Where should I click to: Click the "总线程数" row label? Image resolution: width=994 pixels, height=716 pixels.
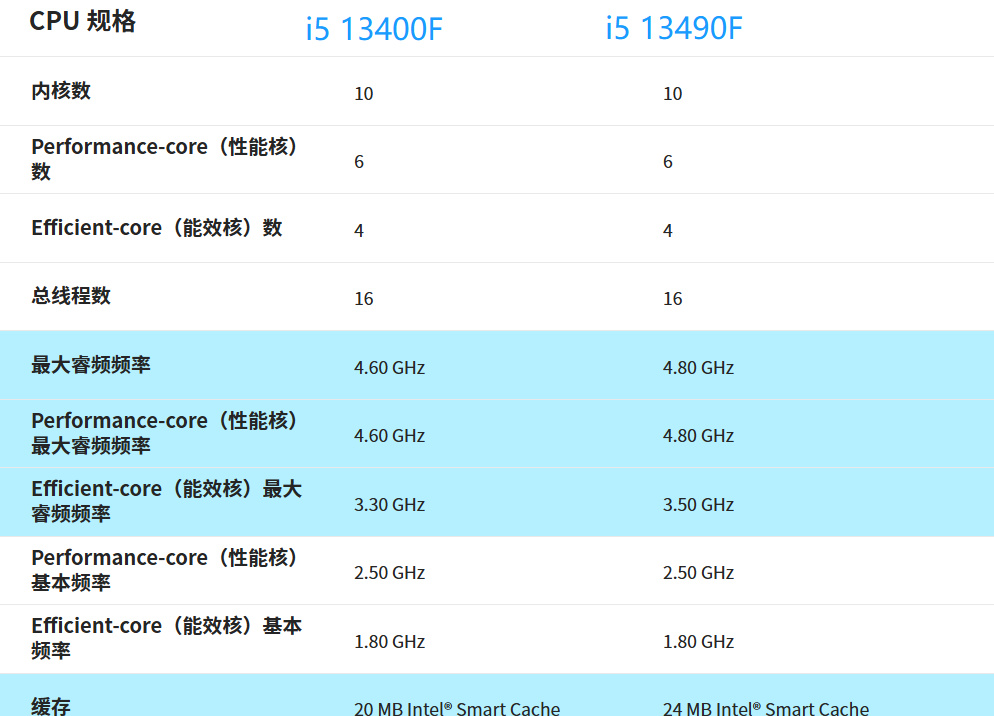(x=71, y=296)
